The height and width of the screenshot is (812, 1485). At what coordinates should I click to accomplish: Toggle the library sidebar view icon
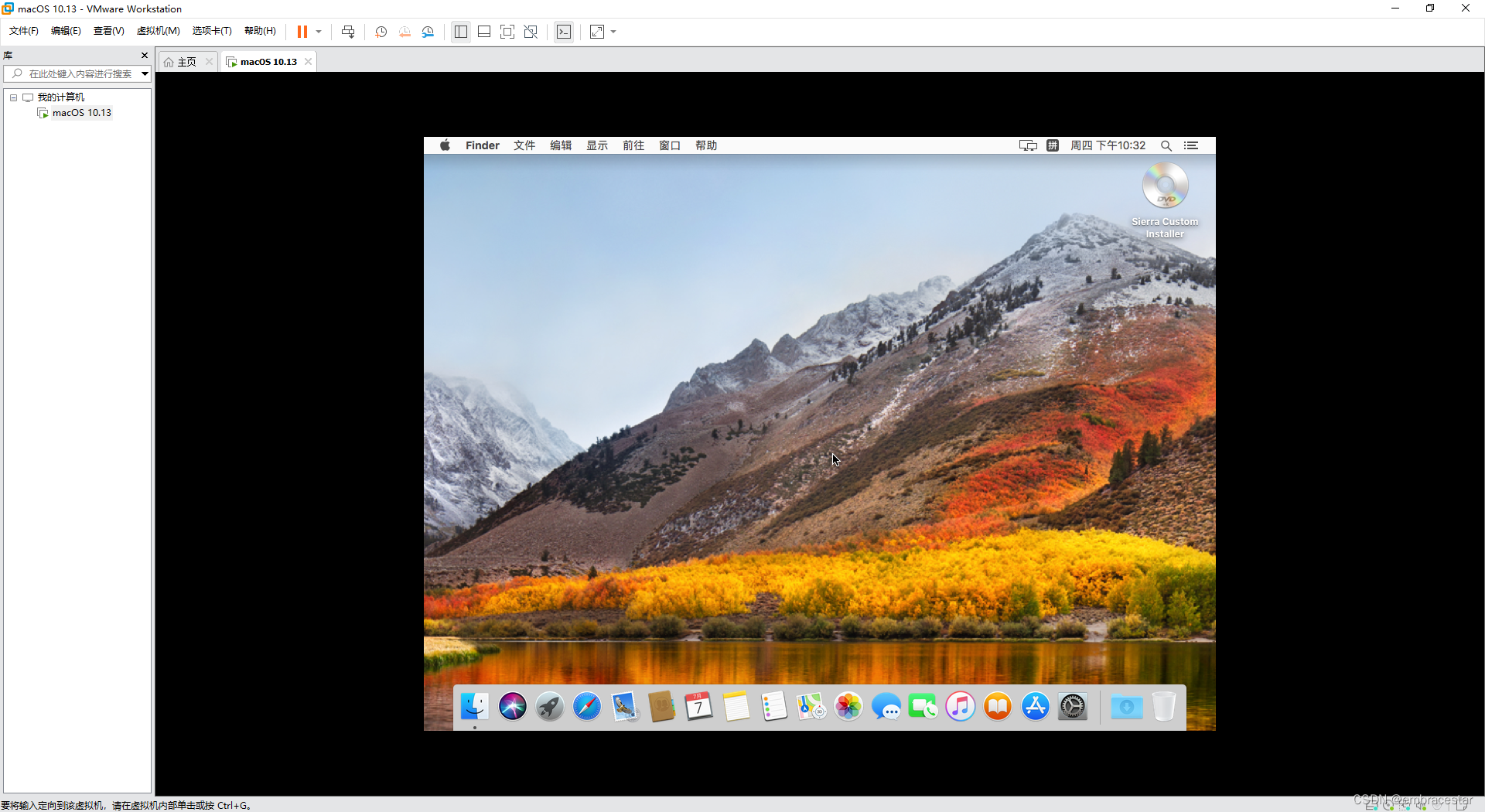point(461,32)
